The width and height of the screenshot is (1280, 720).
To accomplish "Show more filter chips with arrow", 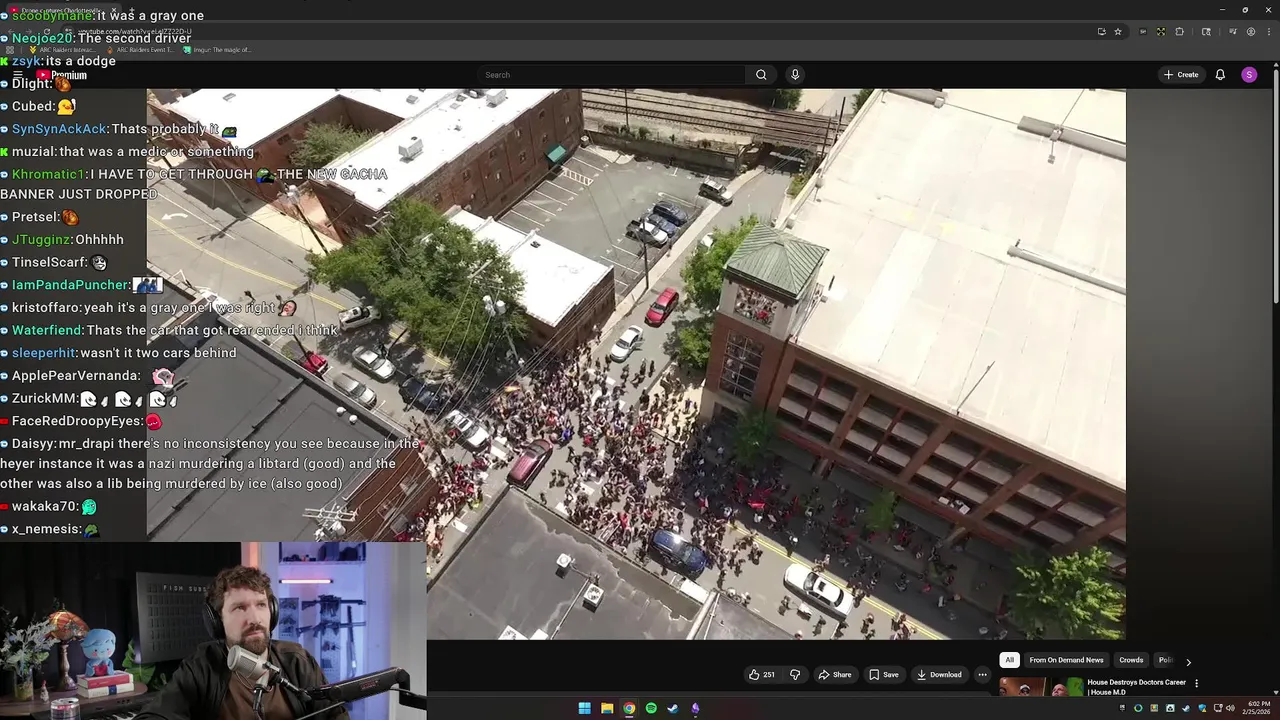I will [1188, 661].
